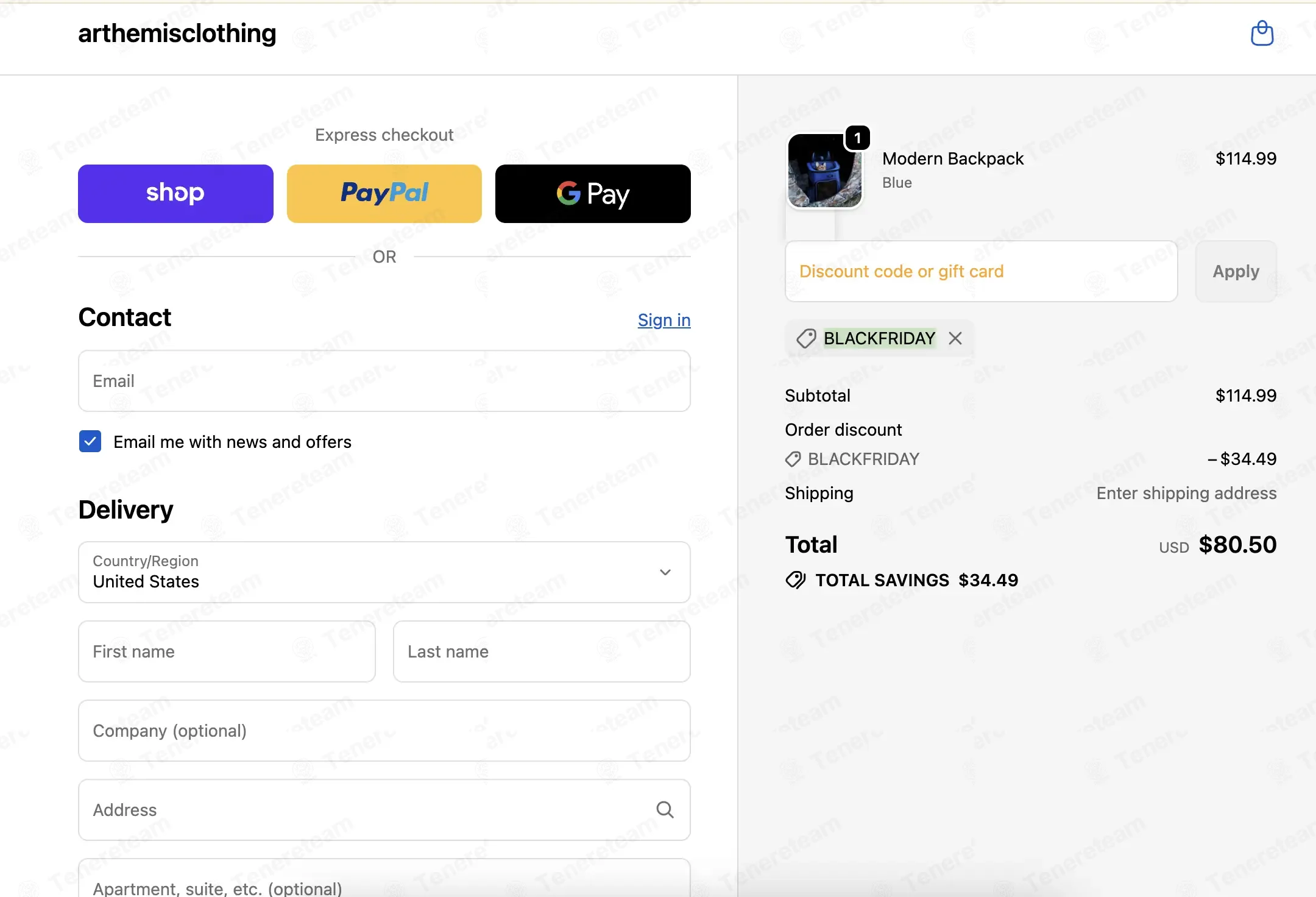Click the Country/Region chevron arrow
This screenshot has height=897, width=1316.
tap(665, 572)
